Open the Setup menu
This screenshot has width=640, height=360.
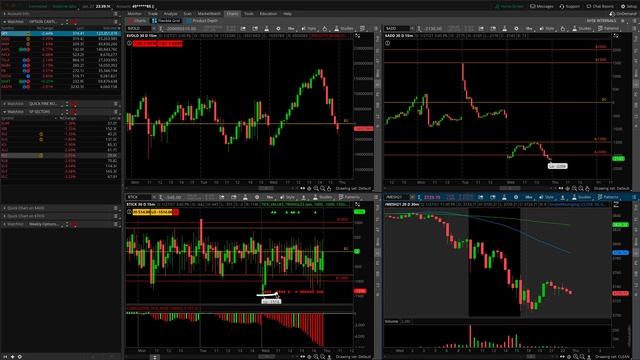click(x=628, y=6)
